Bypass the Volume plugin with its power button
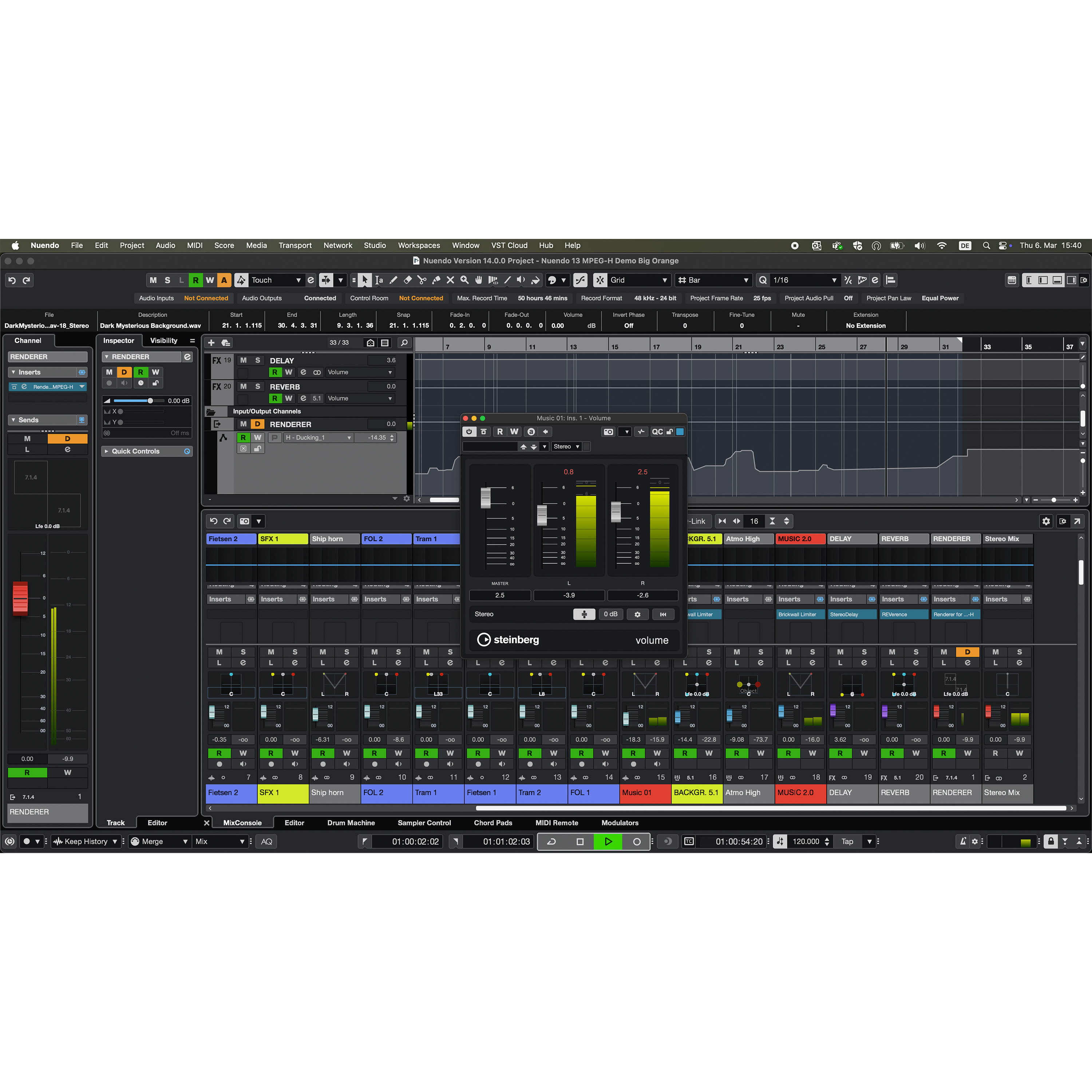 coord(469,432)
